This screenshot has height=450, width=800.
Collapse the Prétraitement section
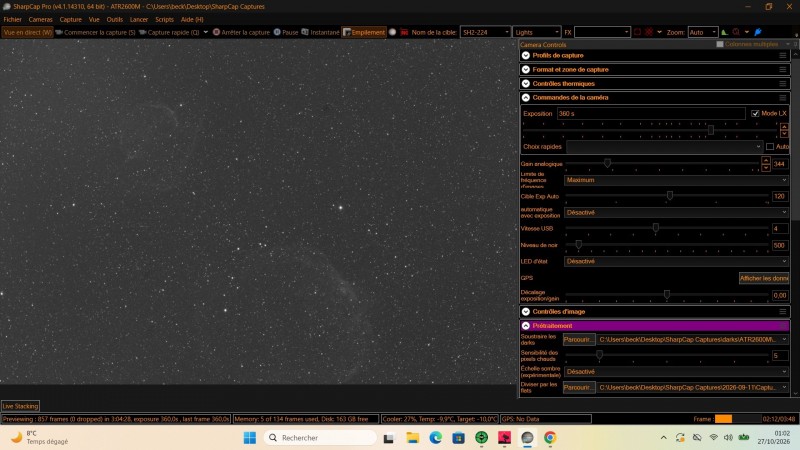(x=526, y=326)
